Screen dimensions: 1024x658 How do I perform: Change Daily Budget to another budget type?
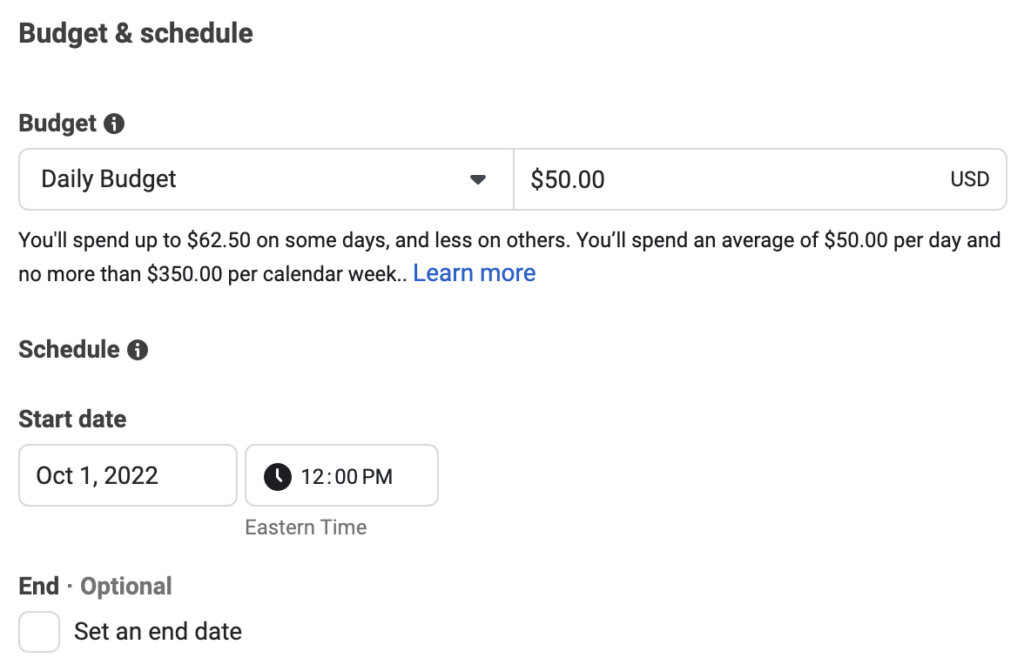click(265, 179)
